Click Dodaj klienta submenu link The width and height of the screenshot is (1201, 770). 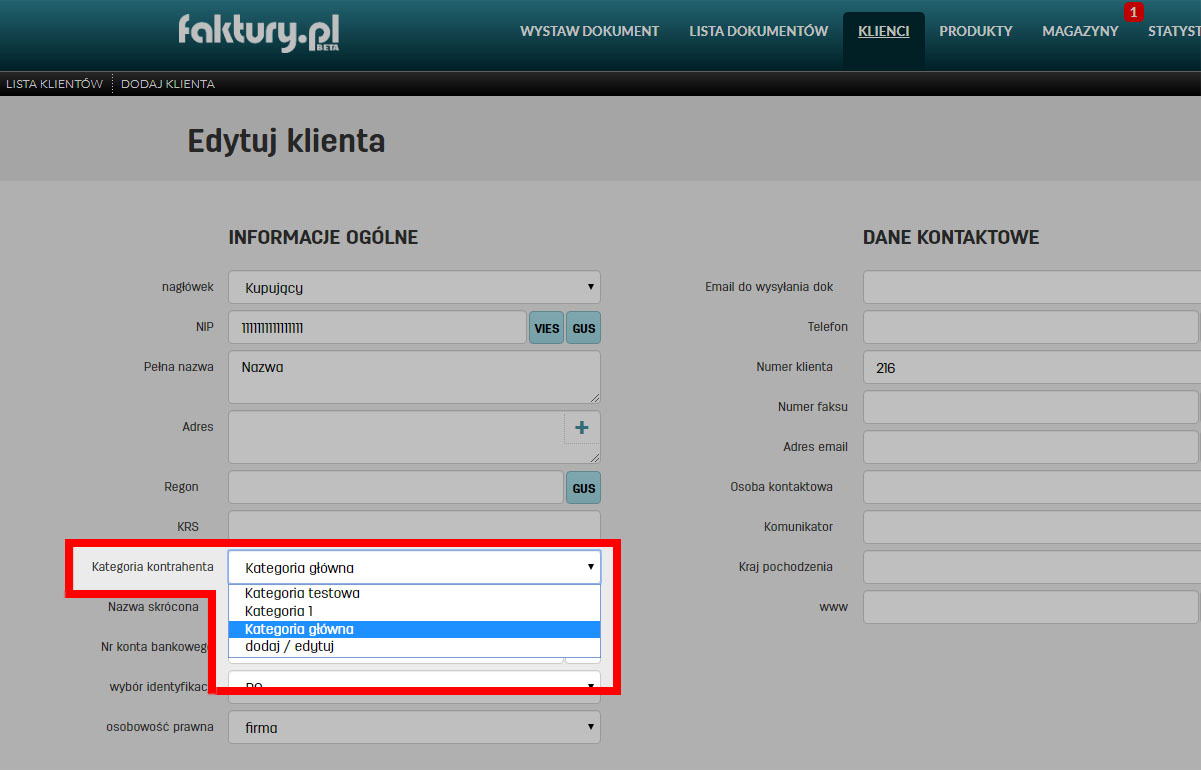point(167,84)
